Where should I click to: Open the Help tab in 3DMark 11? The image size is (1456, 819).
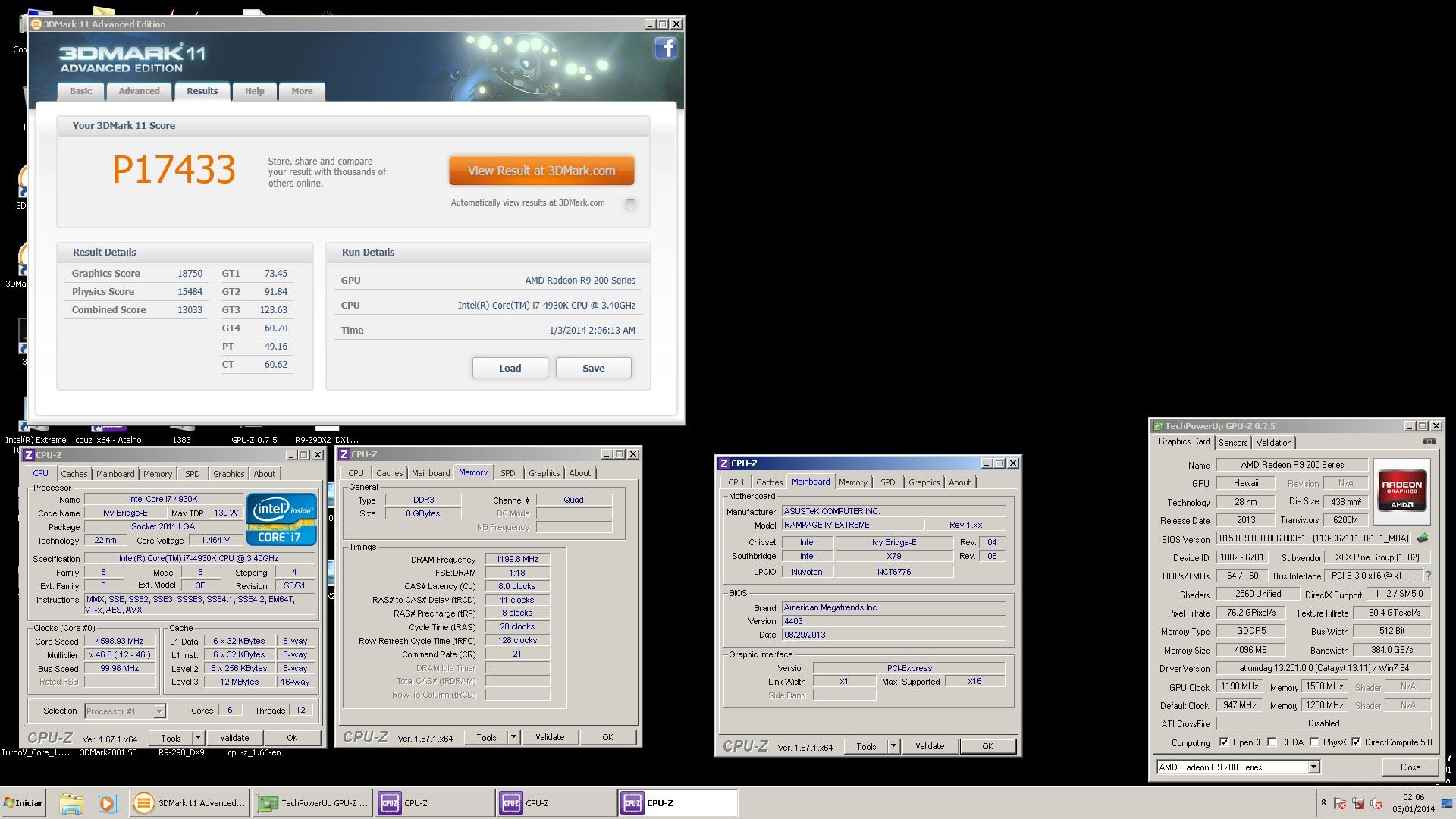(254, 91)
